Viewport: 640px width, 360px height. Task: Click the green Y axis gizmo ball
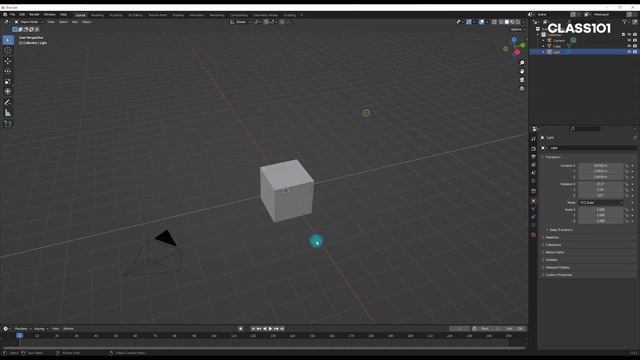click(x=522, y=45)
